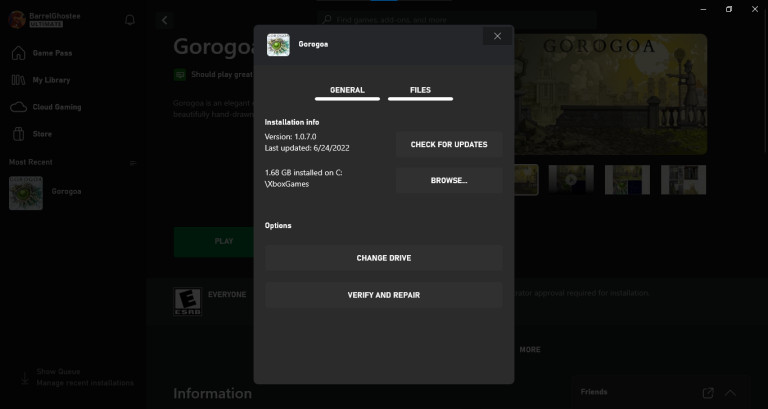Open the Store bag icon
Image resolution: width=768 pixels, height=409 pixels.
point(18,134)
